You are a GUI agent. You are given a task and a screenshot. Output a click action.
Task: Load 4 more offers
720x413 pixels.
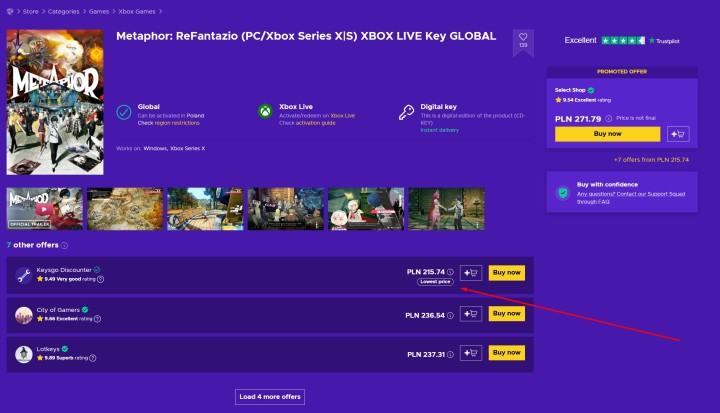click(x=270, y=397)
